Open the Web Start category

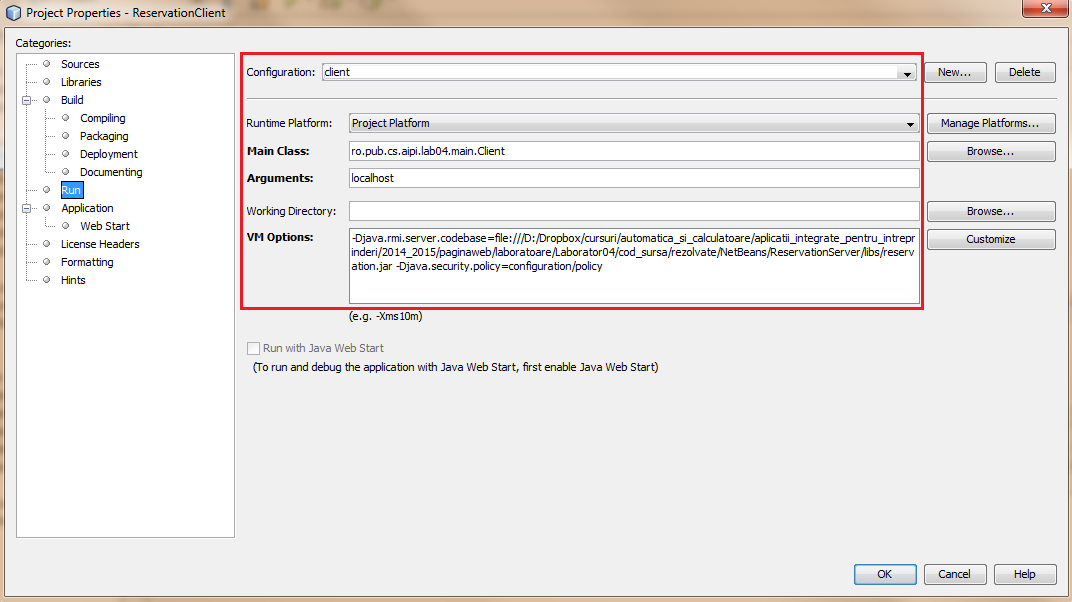(105, 226)
